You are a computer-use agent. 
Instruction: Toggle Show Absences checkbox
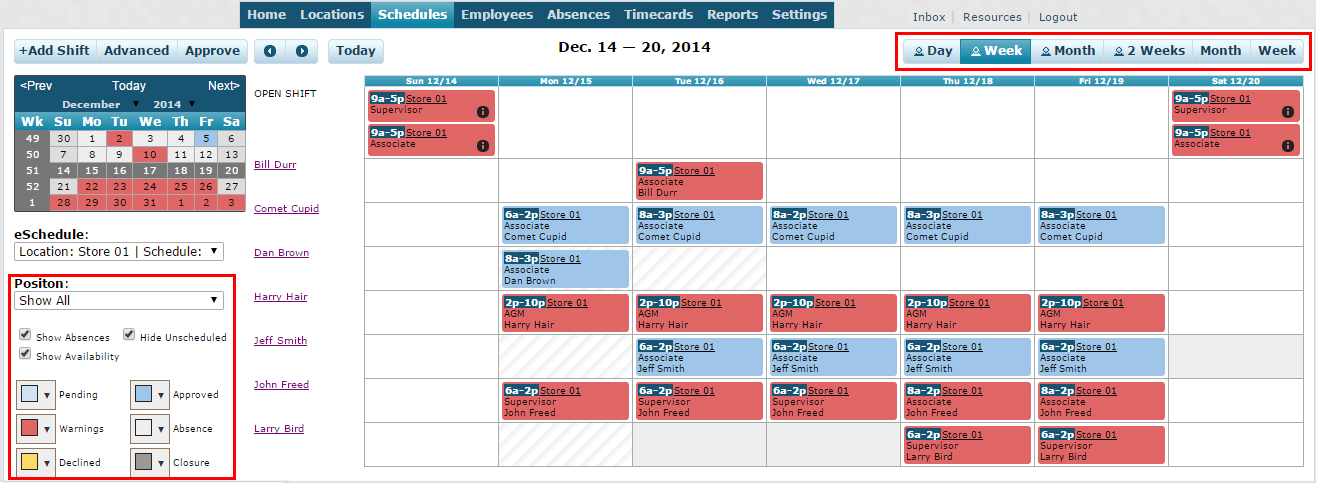[x=25, y=336]
